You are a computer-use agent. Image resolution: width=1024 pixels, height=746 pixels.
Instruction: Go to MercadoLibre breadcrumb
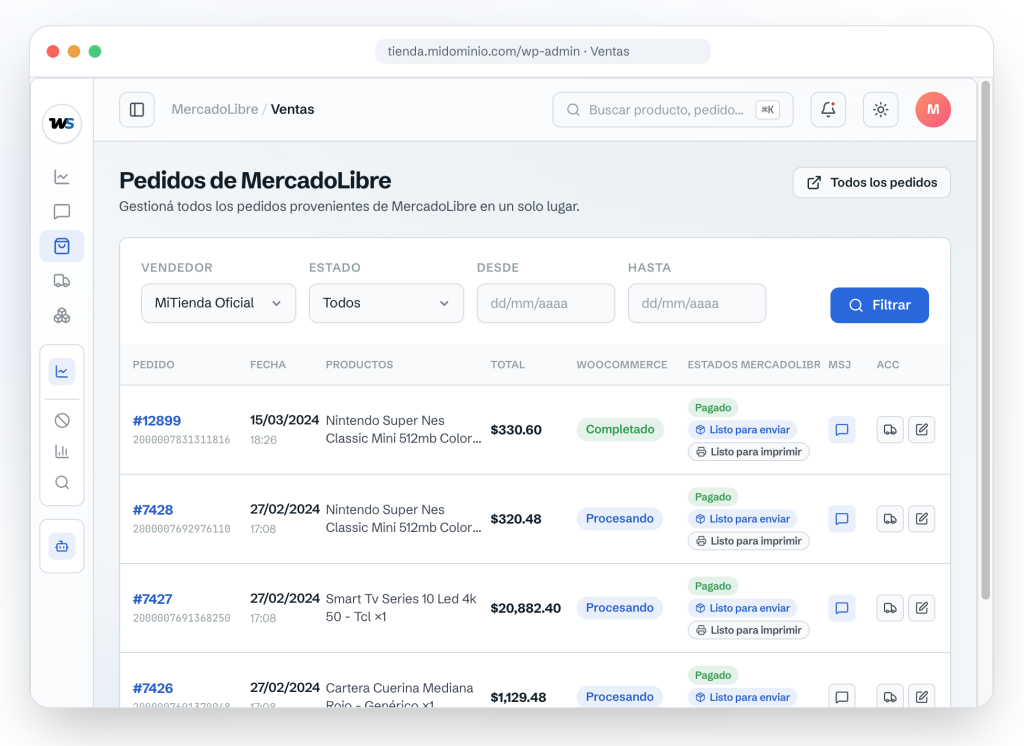[215, 110]
